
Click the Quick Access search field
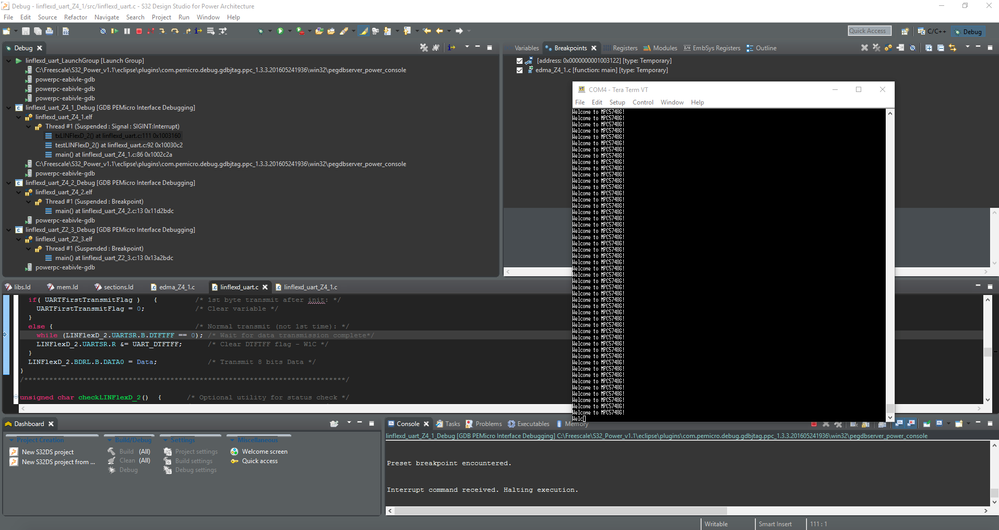pyautogui.click(x=868, y=31)
